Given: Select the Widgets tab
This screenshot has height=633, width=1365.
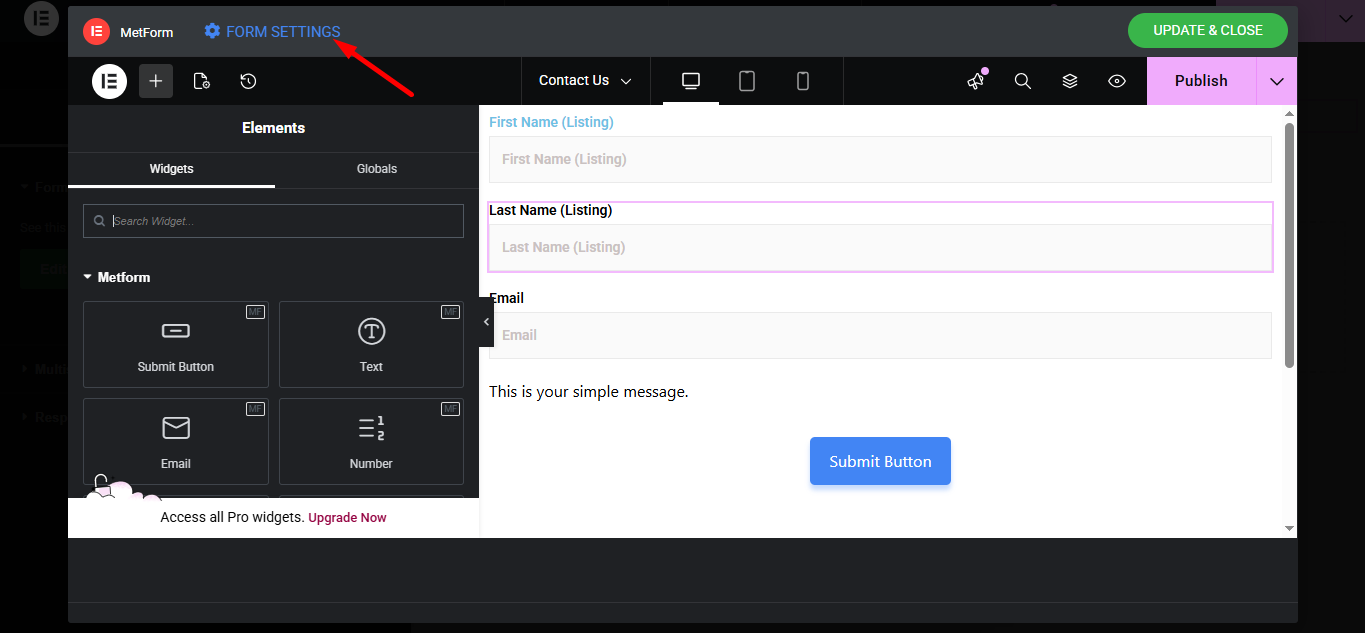Looking at the screenshot, I should tap(171, 169).
